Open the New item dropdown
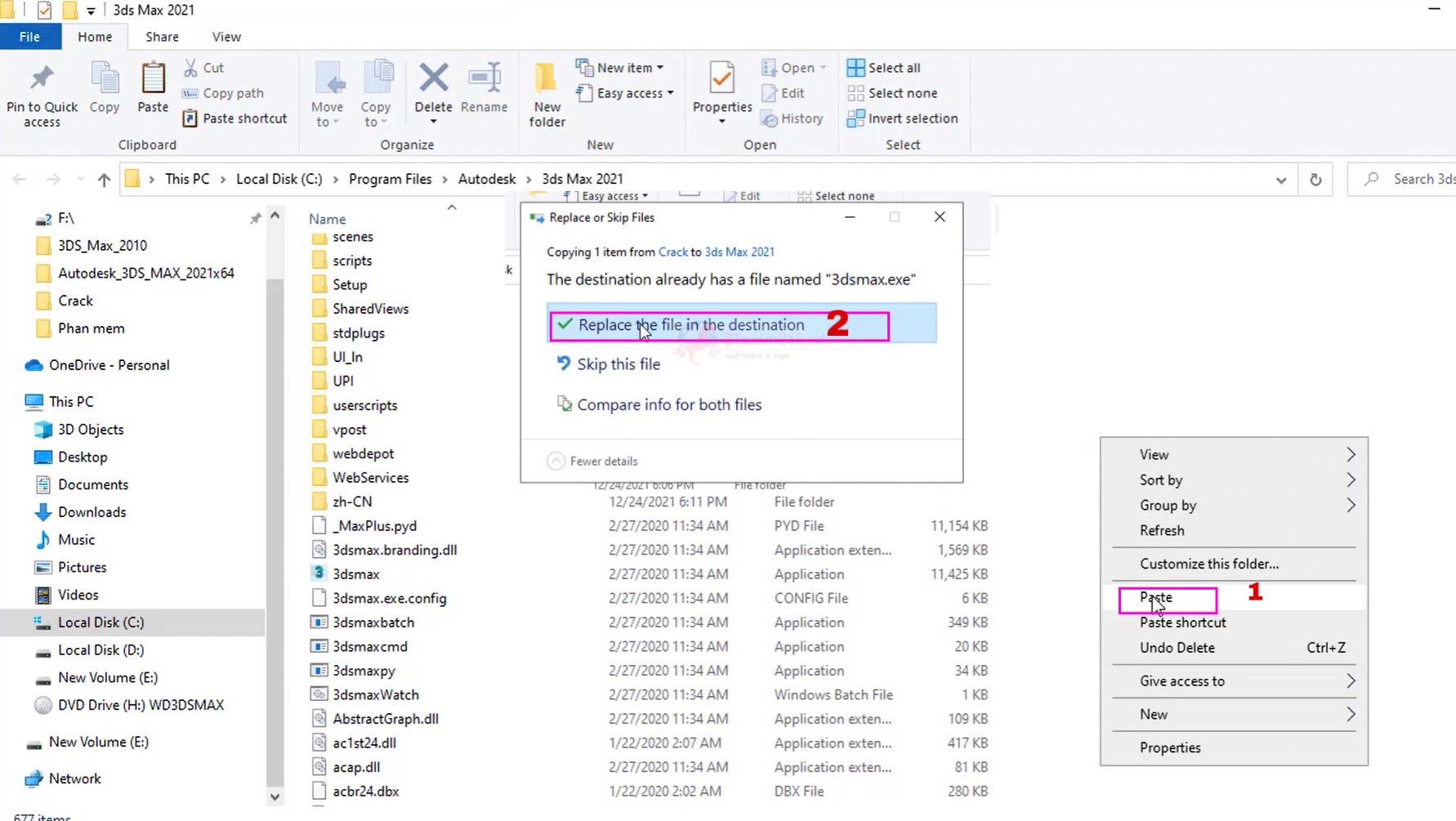 tap(620, 68)
